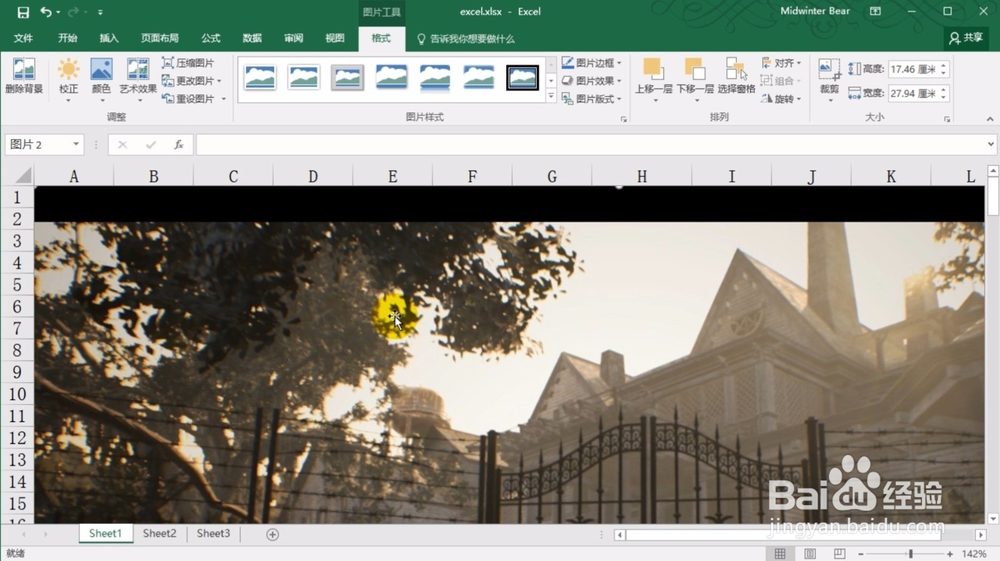Screen dimensions: 1000x561
Task: Open Size group dialog launcher
Action: [947, 119]
